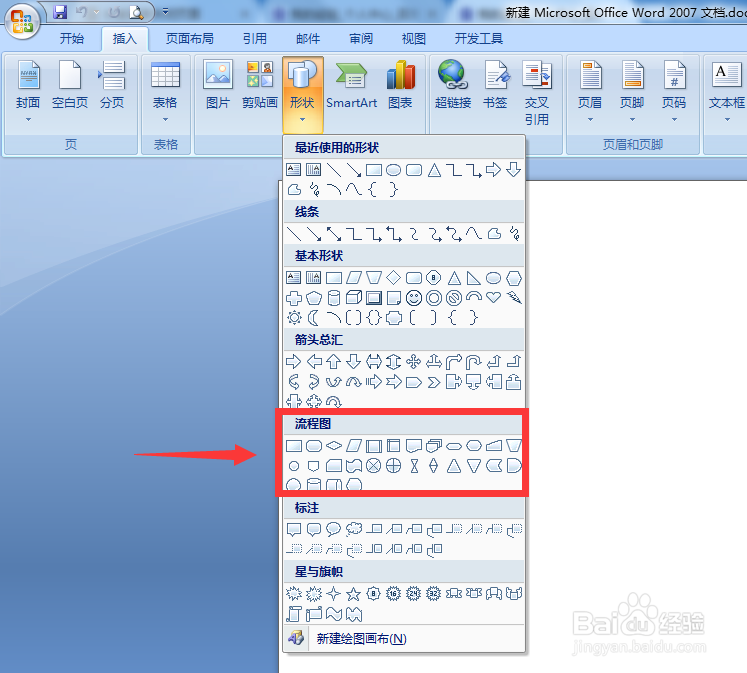Insert a blank page (空白页)
Viewport: 747px width, 673px height.
70,85
